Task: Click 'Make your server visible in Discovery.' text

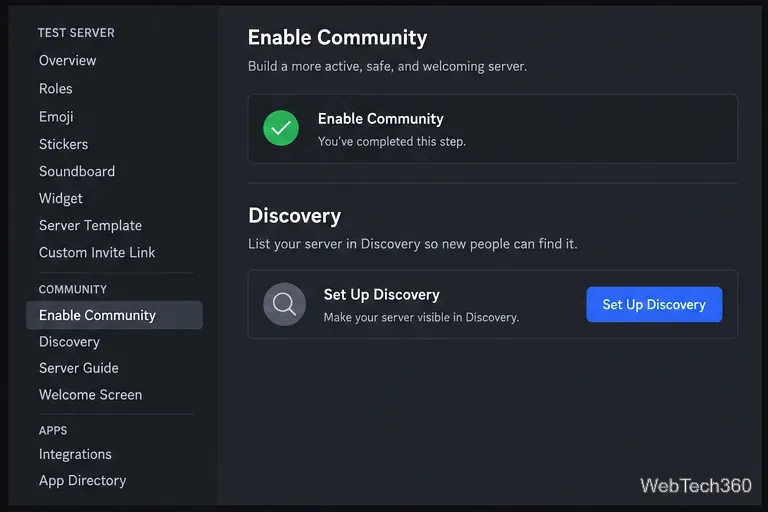Action: 421,317
